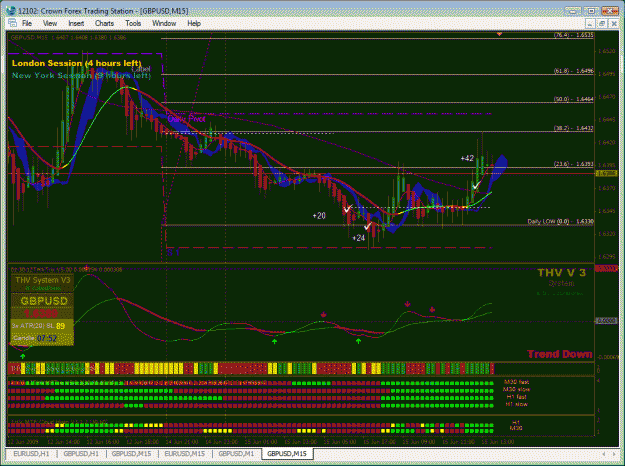The width and height of the screenshot is (625, 466).
Task: Click the '(50.0) - 1.6464' Fibonacci label
Action: coord(573,99)
